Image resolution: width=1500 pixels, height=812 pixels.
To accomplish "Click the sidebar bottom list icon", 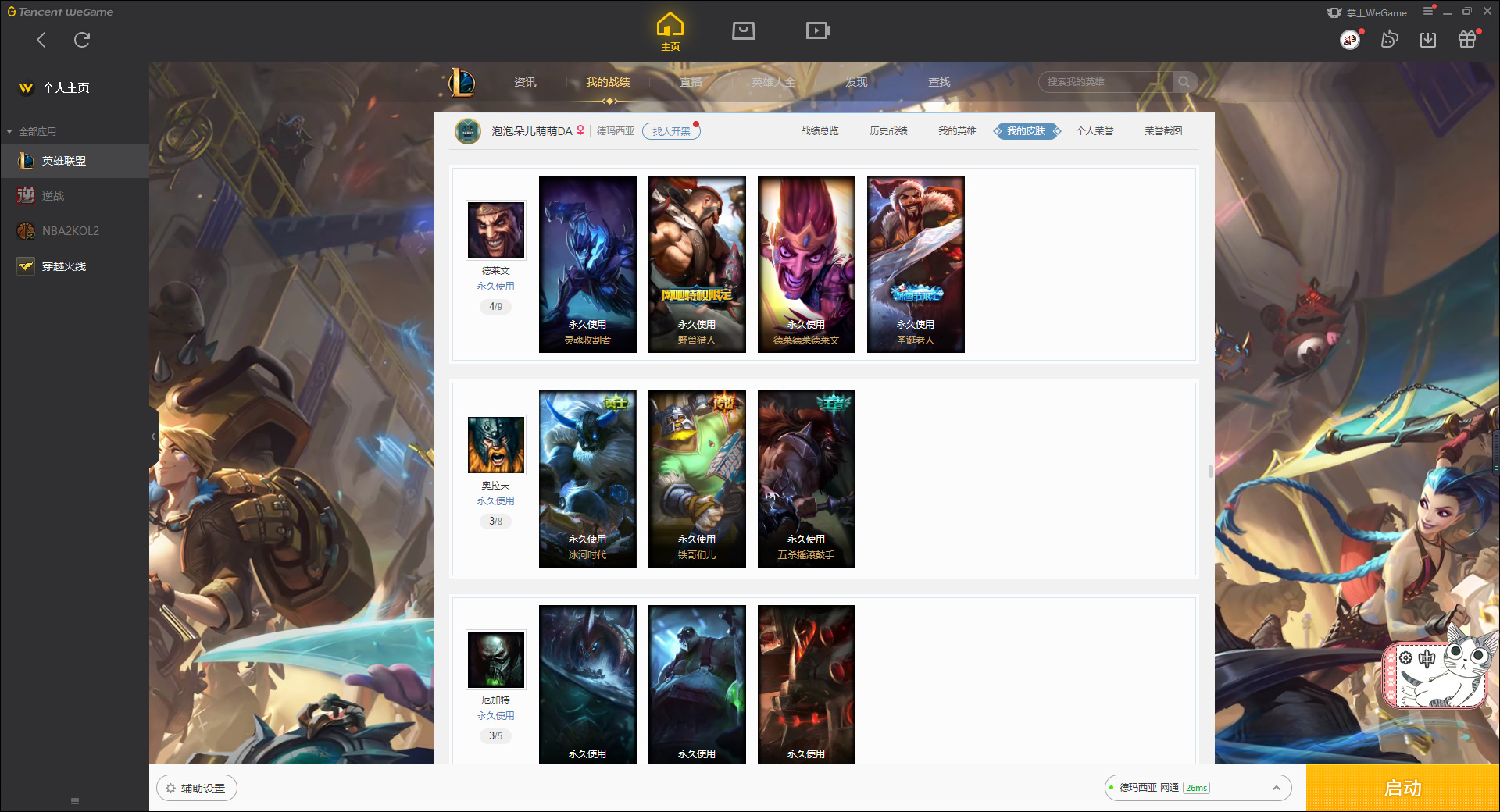I will (x=75, y=800).
